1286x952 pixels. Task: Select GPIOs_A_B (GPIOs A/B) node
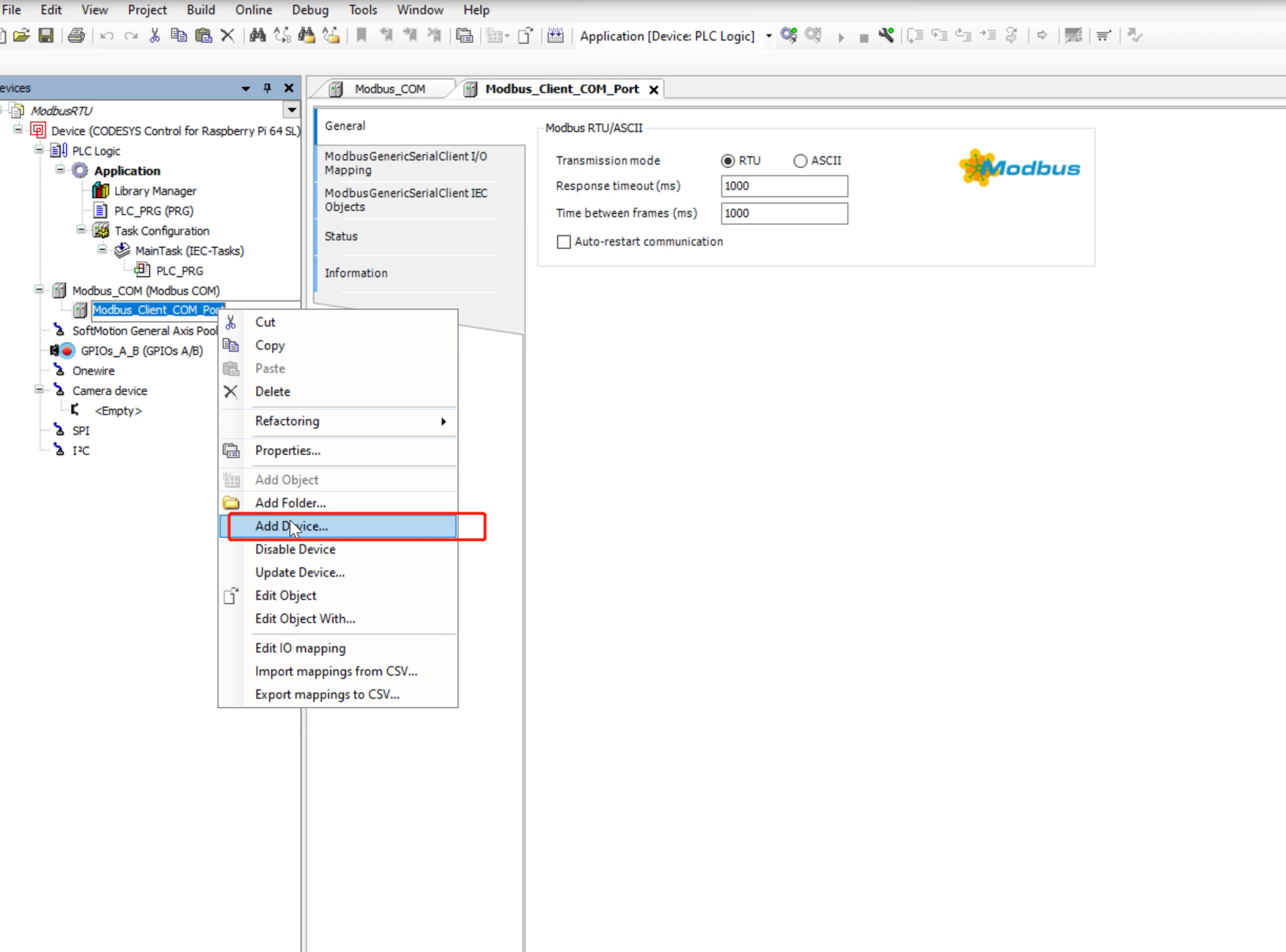pyautogui.click(x=142, y=350)
